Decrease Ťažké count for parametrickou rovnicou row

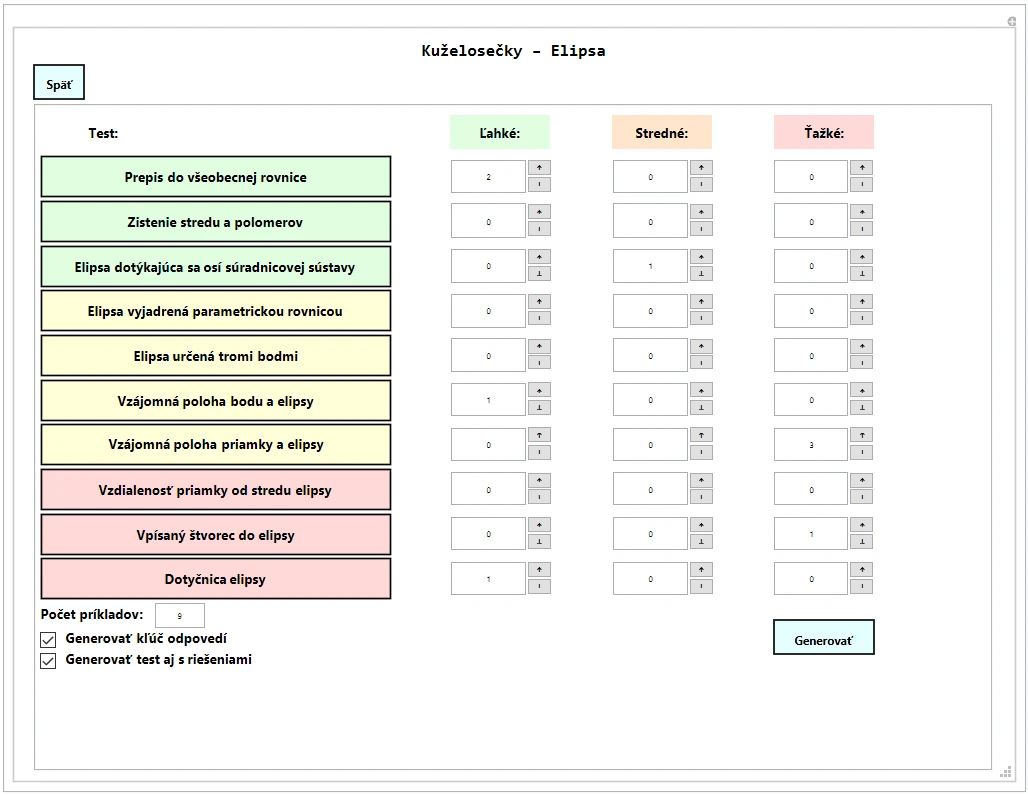[861, 319]
